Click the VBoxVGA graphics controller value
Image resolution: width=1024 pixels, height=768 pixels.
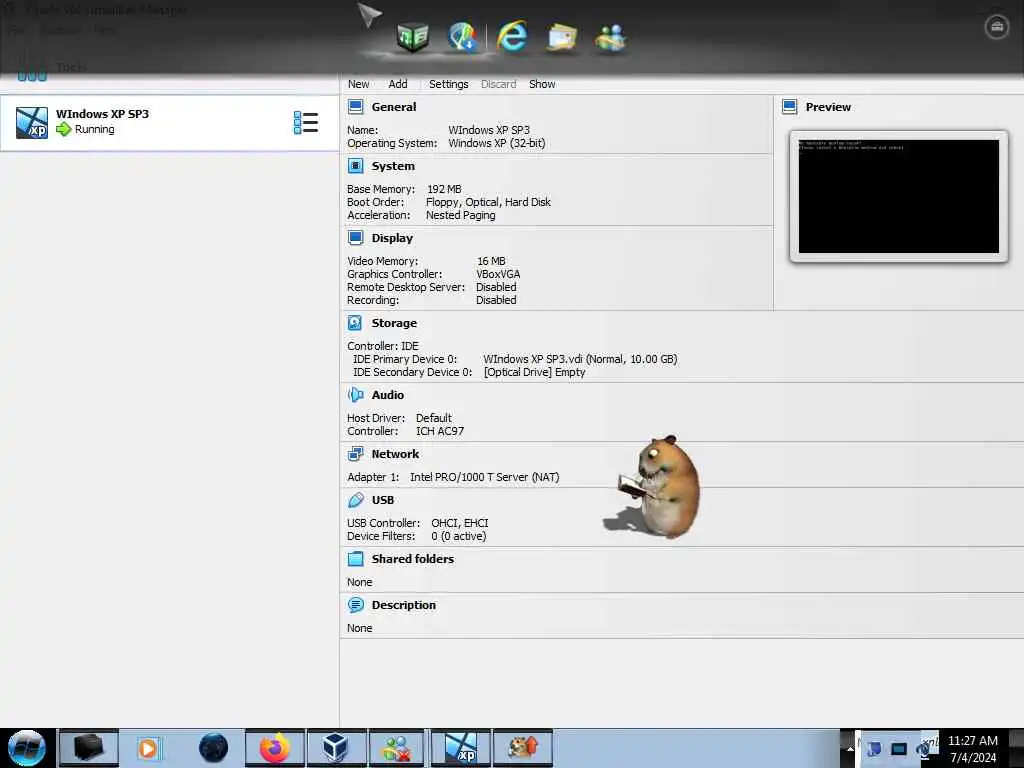[x=498, y=274]
